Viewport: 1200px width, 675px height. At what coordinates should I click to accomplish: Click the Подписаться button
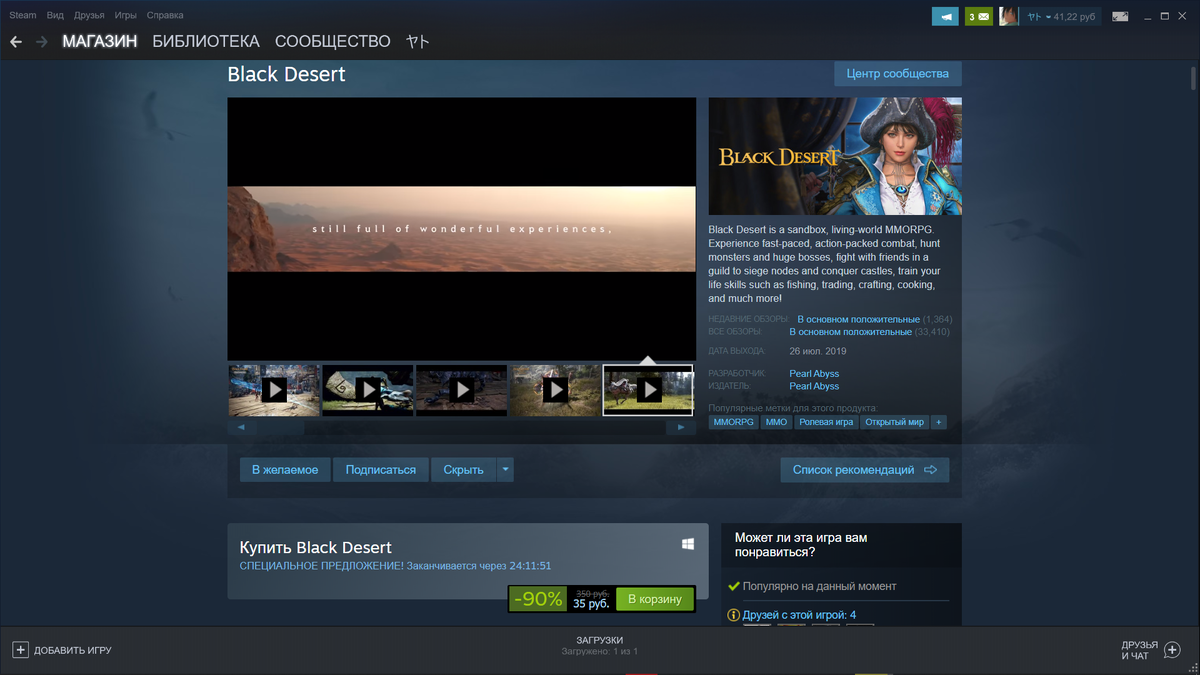381,470
